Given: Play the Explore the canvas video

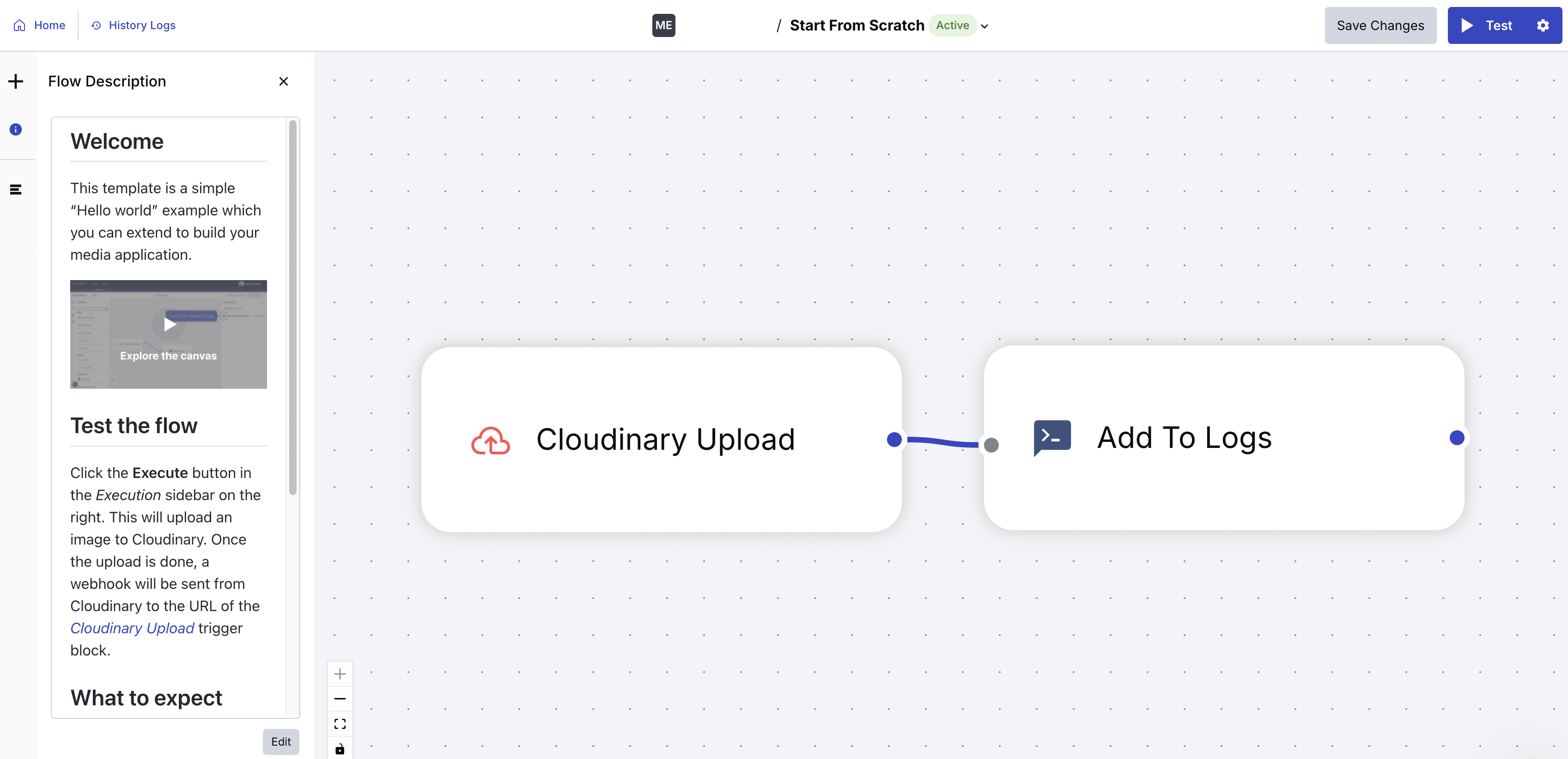Looking at the screenshot, I should tap(169, 324).
